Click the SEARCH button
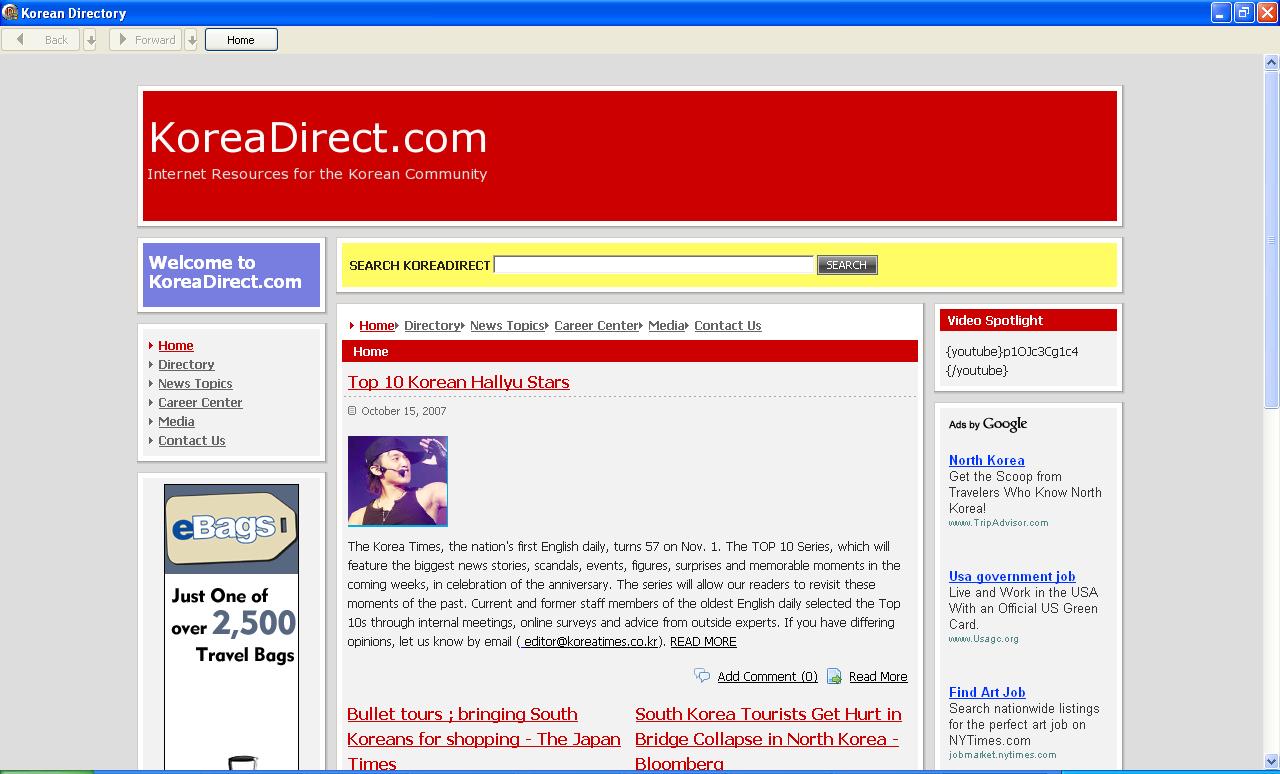Image resolution: width=1280 pixels, height=774 pixels. pyautogui.click(x=847, y=265)
